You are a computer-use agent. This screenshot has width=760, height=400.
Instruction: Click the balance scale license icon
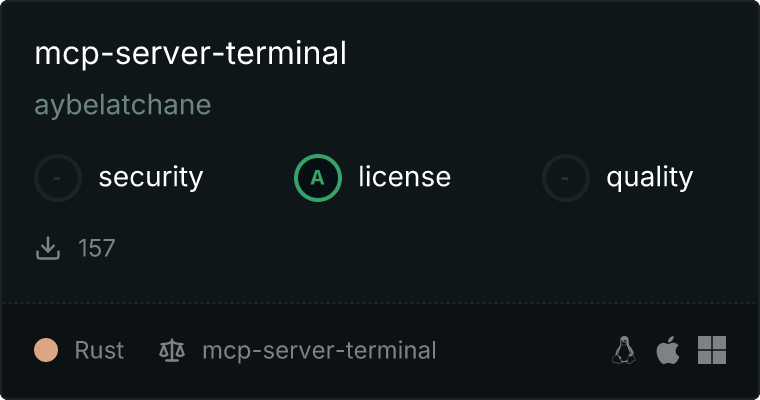(x=172, y=351)
